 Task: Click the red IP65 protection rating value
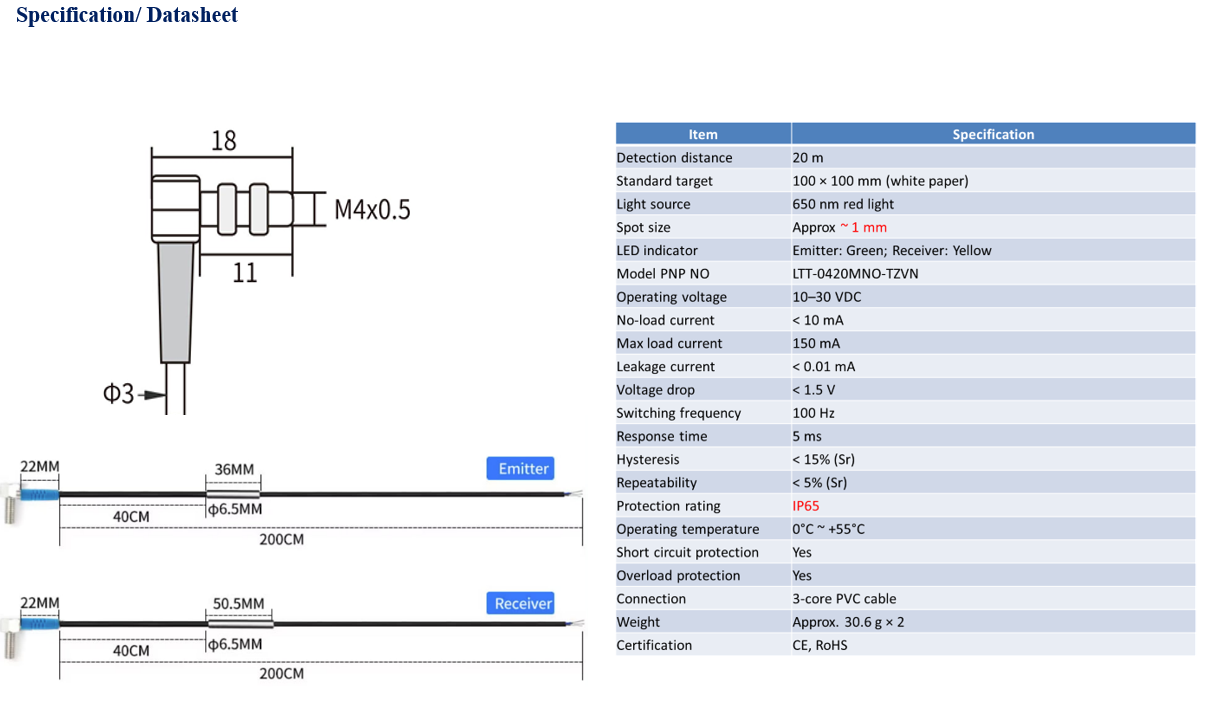(806, 506)
